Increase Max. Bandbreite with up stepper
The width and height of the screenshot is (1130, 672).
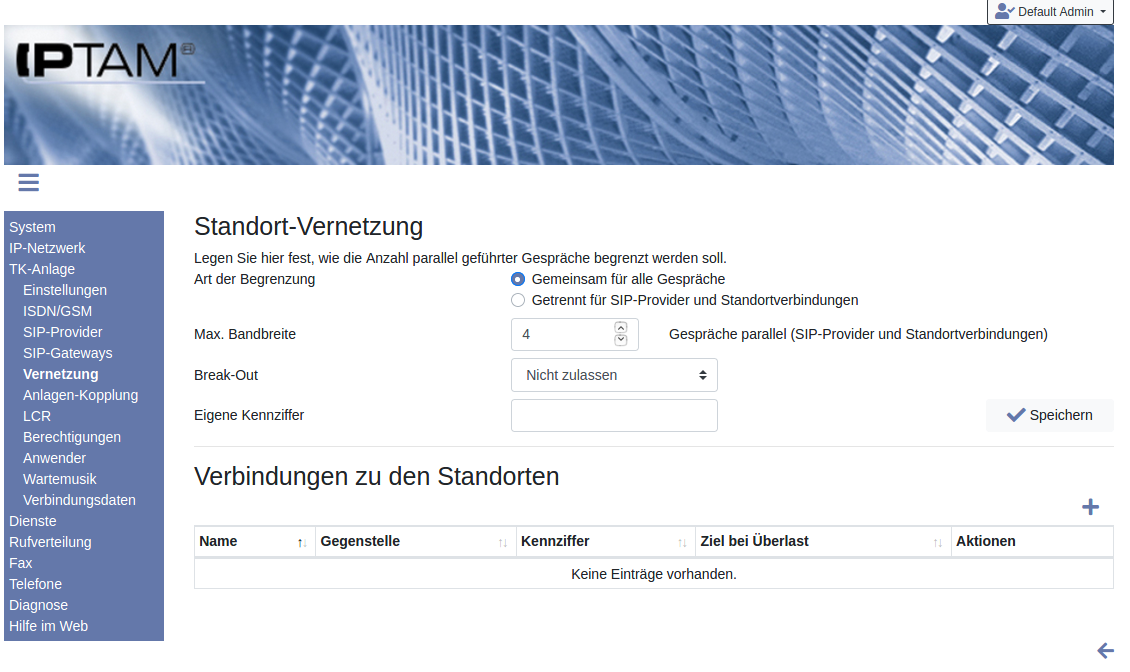click(x=620, y=328)
